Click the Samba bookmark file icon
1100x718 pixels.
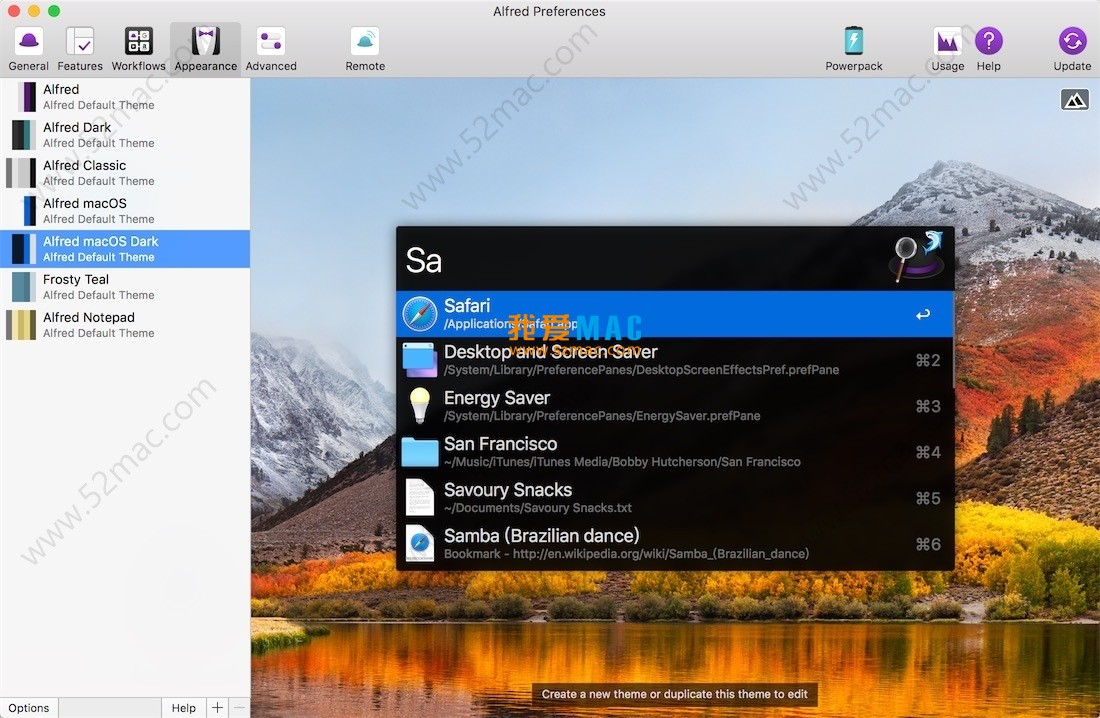pyautogui.click(x=420, y=544)
